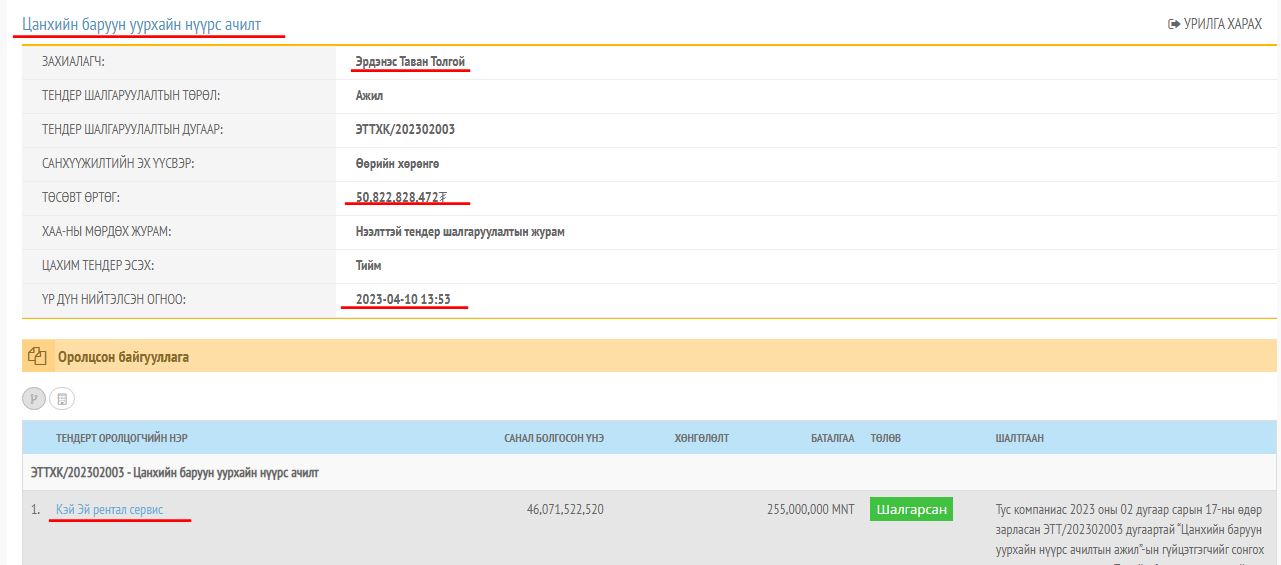Image resolution: width=1281 pixels, height=565 pixels.
Task: Select the Оролцсон байгууллага section heading
Action: click(123, 356)
